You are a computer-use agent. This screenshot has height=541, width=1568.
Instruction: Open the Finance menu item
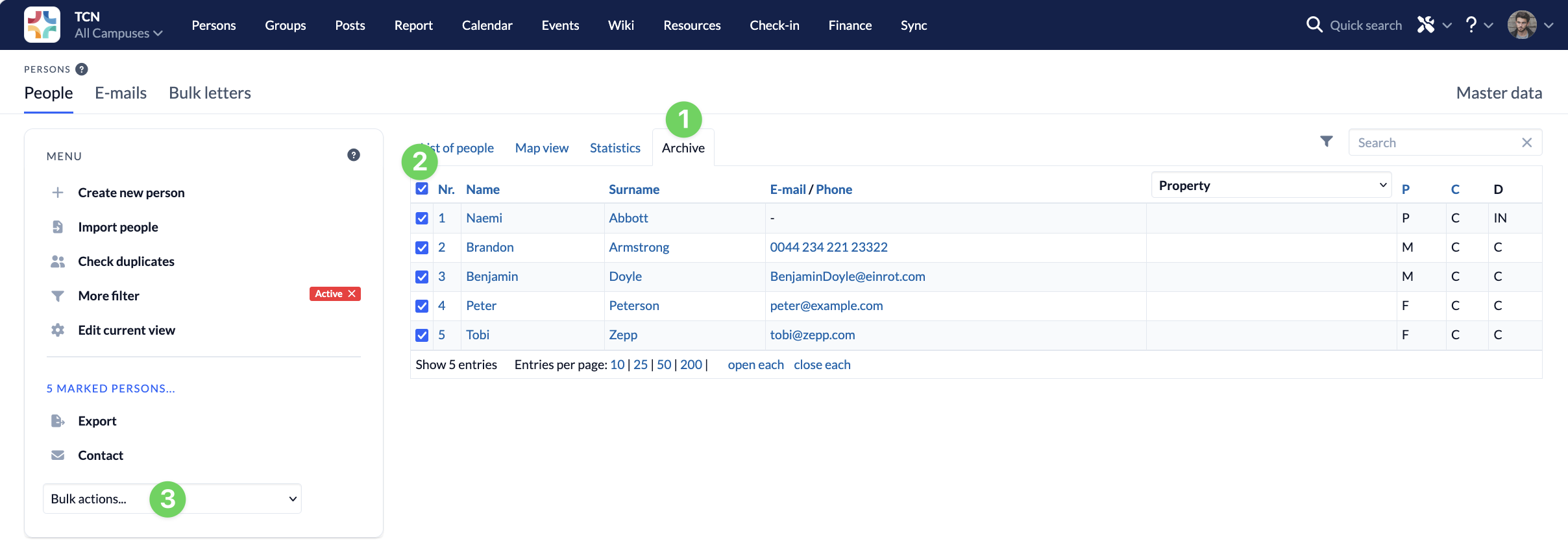850,25
